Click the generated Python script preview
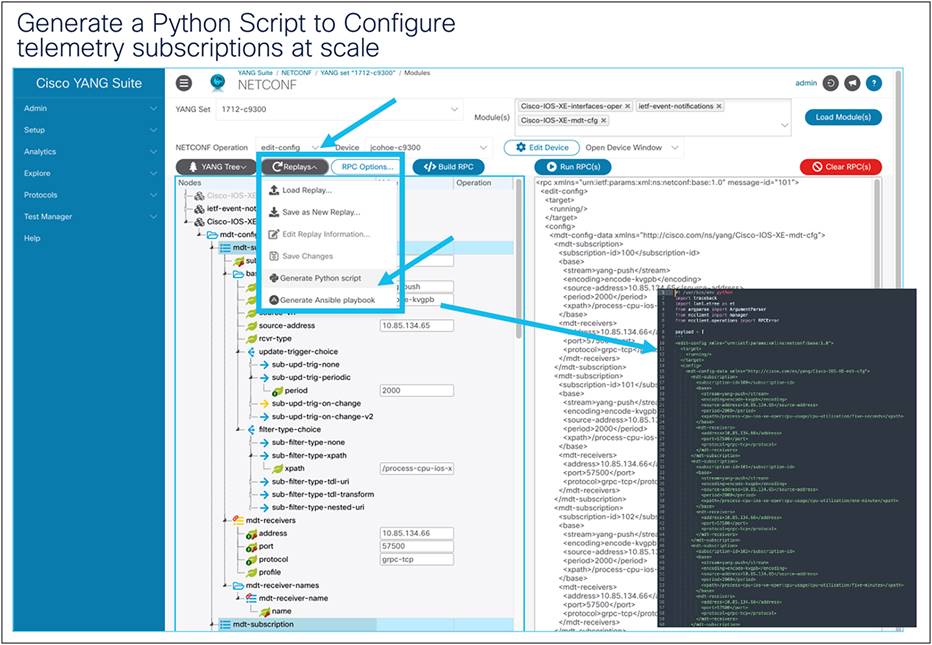 [787, 457]
